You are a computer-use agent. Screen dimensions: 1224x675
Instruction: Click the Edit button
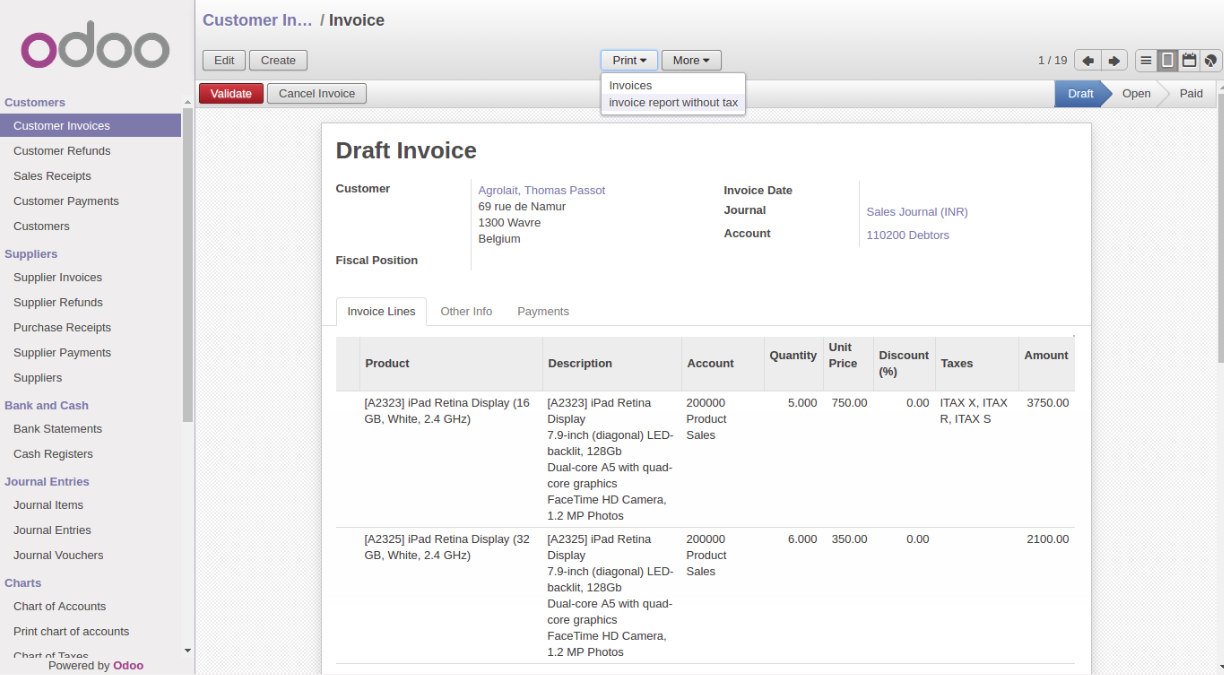(224, 61)
